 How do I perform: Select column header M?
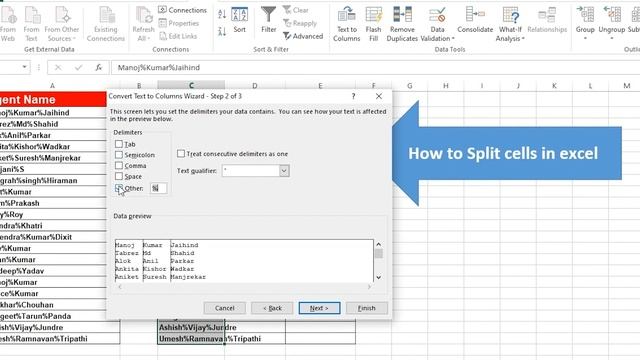pos(627,86)
